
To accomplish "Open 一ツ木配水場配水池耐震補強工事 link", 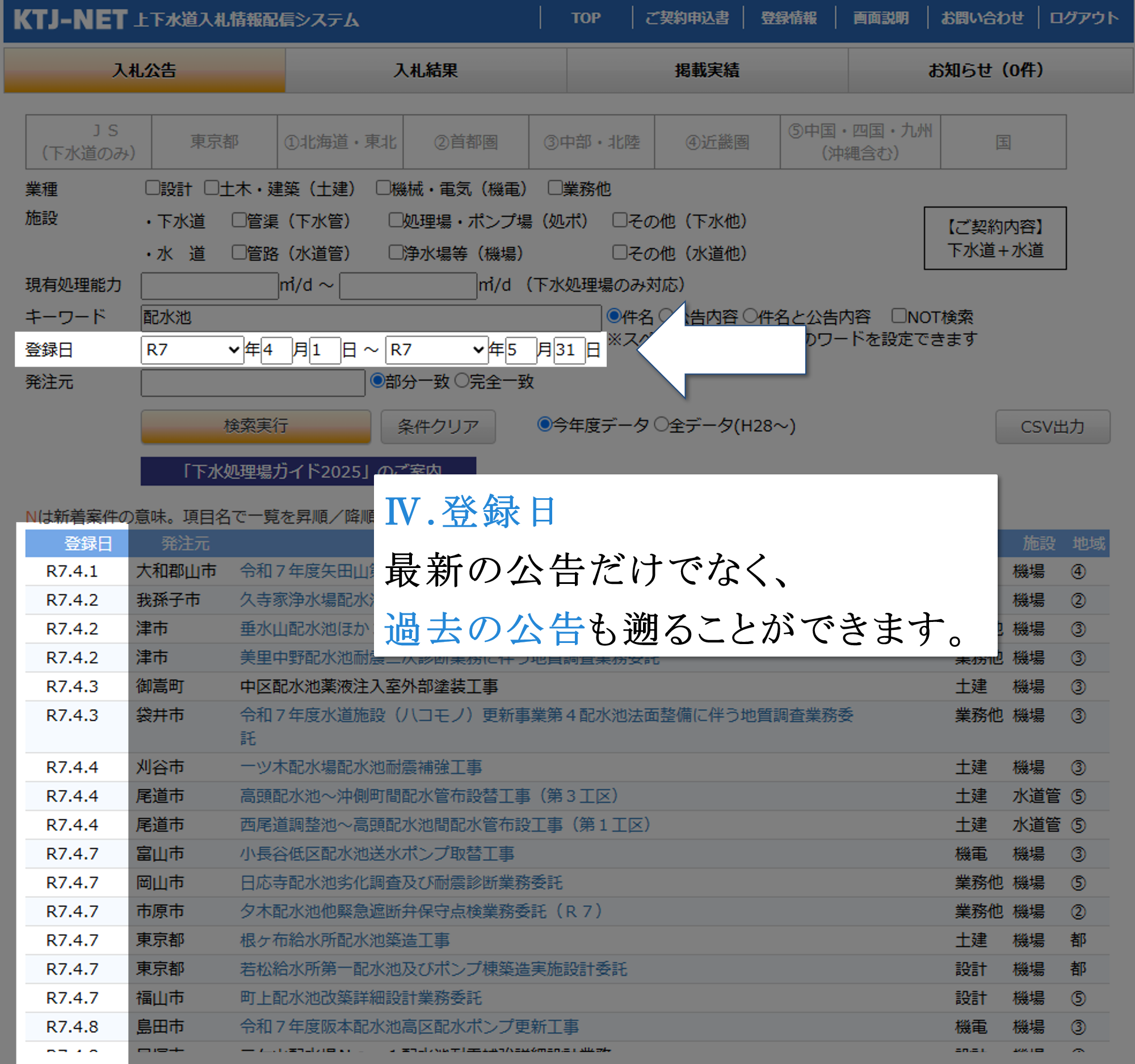I will pos(361,767).
